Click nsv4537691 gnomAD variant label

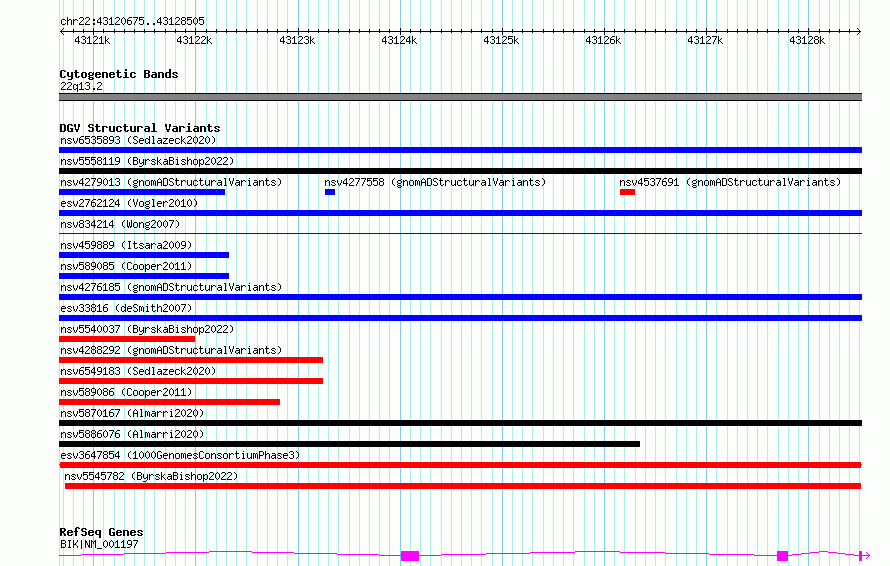[730, 182]
